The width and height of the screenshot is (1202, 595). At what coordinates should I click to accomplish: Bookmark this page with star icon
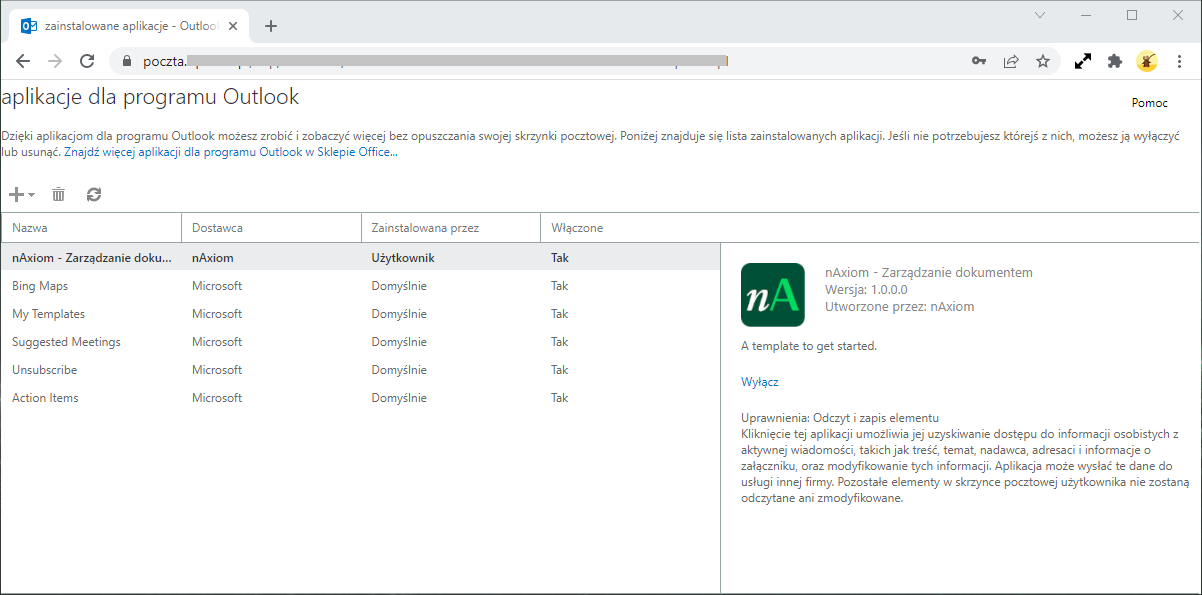[x=1043, y=61]
